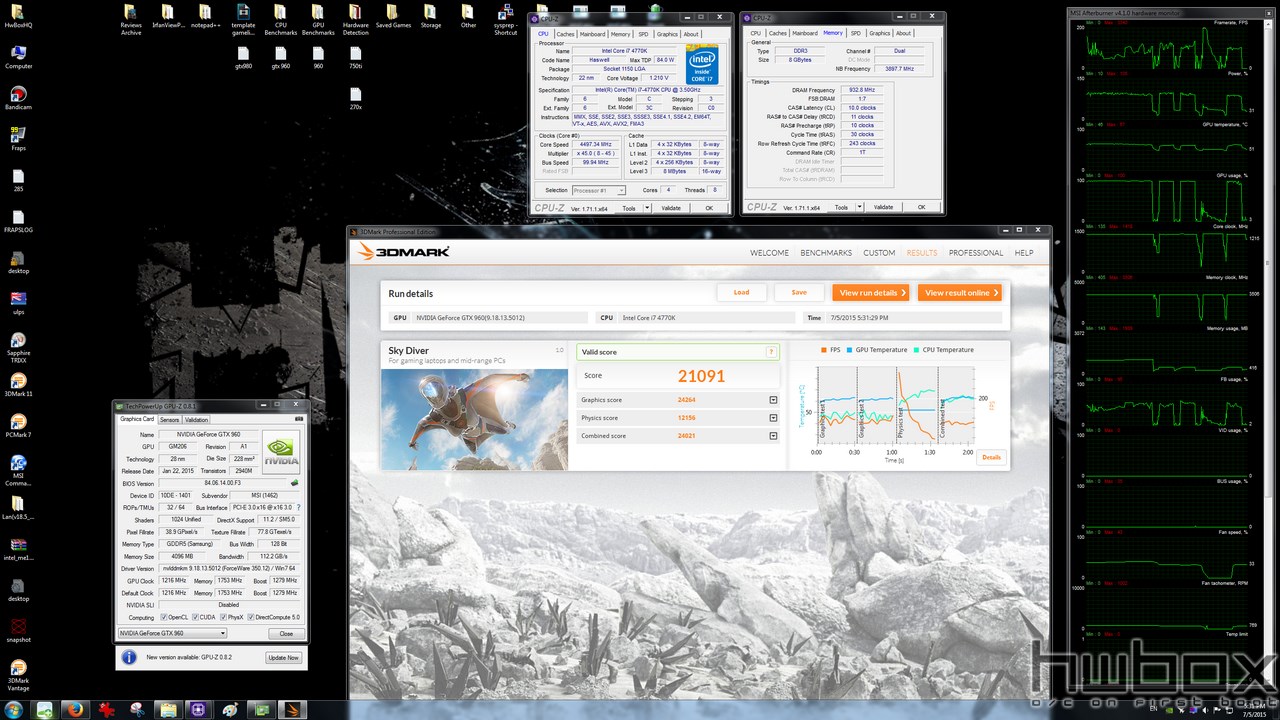The width and height of the screenshot is (1280, 720).
Task: Toggle the PhysX checkbox in GPU-Z
Action: (221, 617)
